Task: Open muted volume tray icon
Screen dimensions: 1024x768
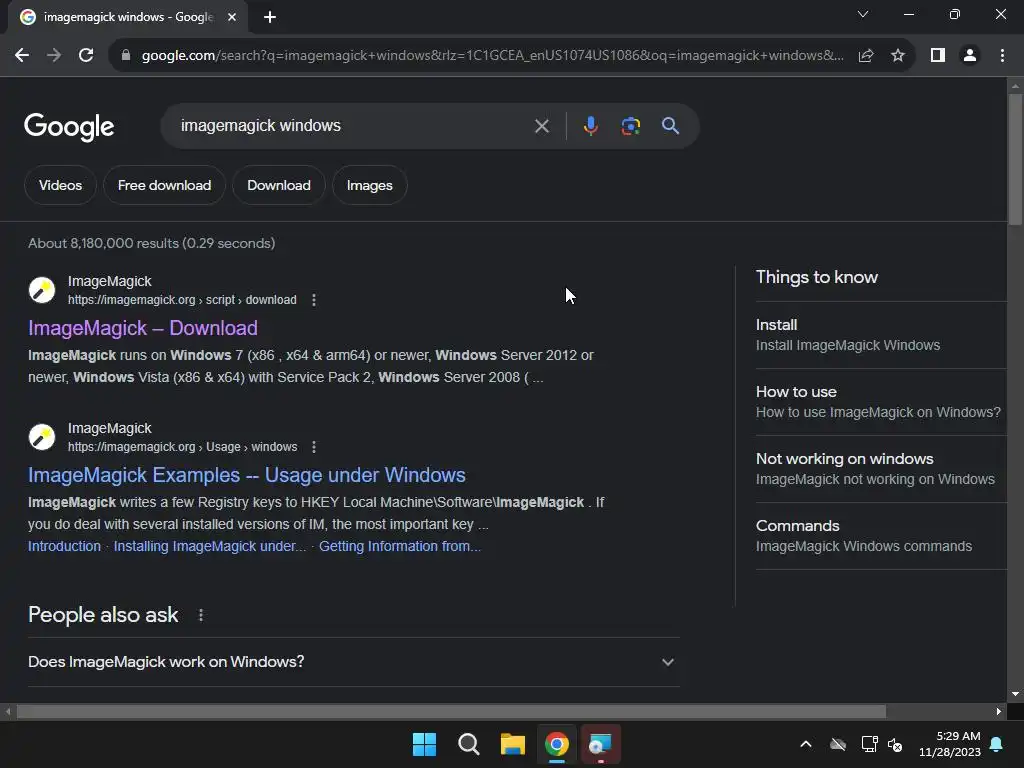Action: (895, 744)
